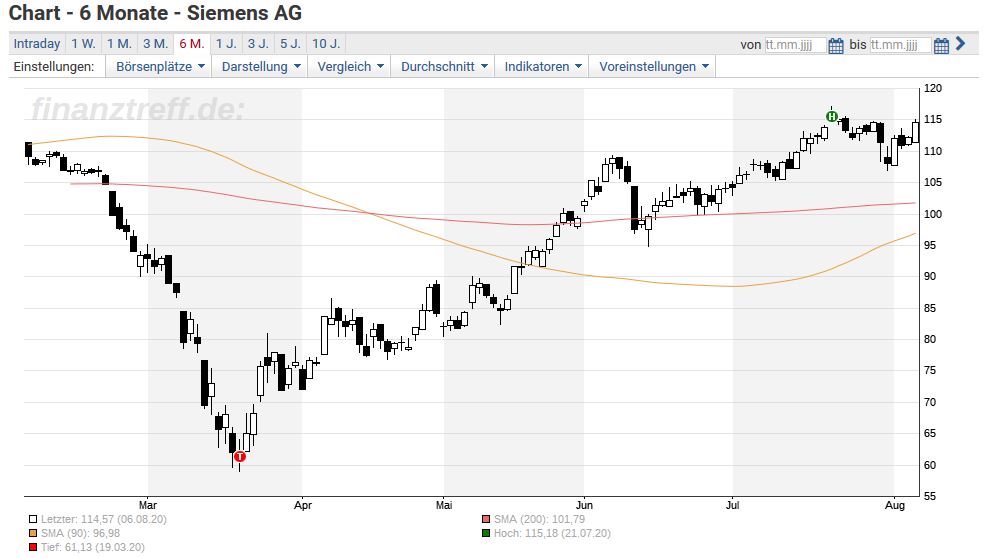Open the Voreinstellungen dropdown

[x=653, y=67]
